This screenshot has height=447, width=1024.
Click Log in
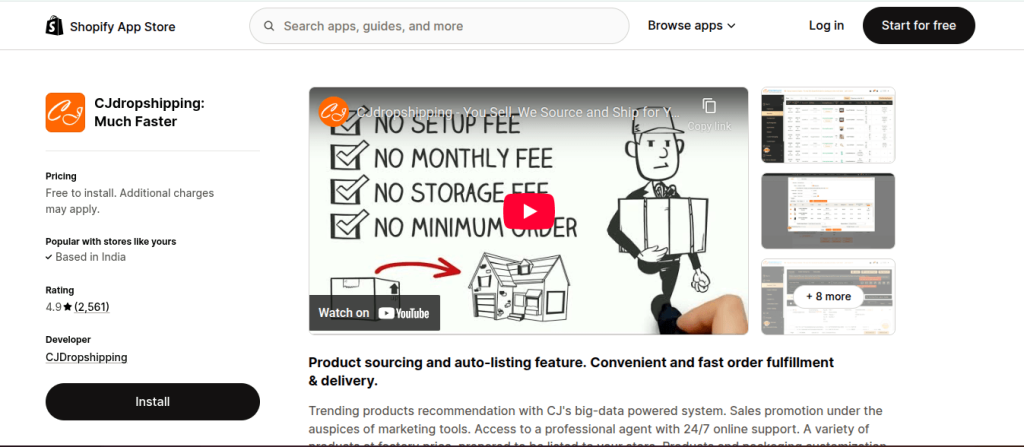[x=826, y=25]
